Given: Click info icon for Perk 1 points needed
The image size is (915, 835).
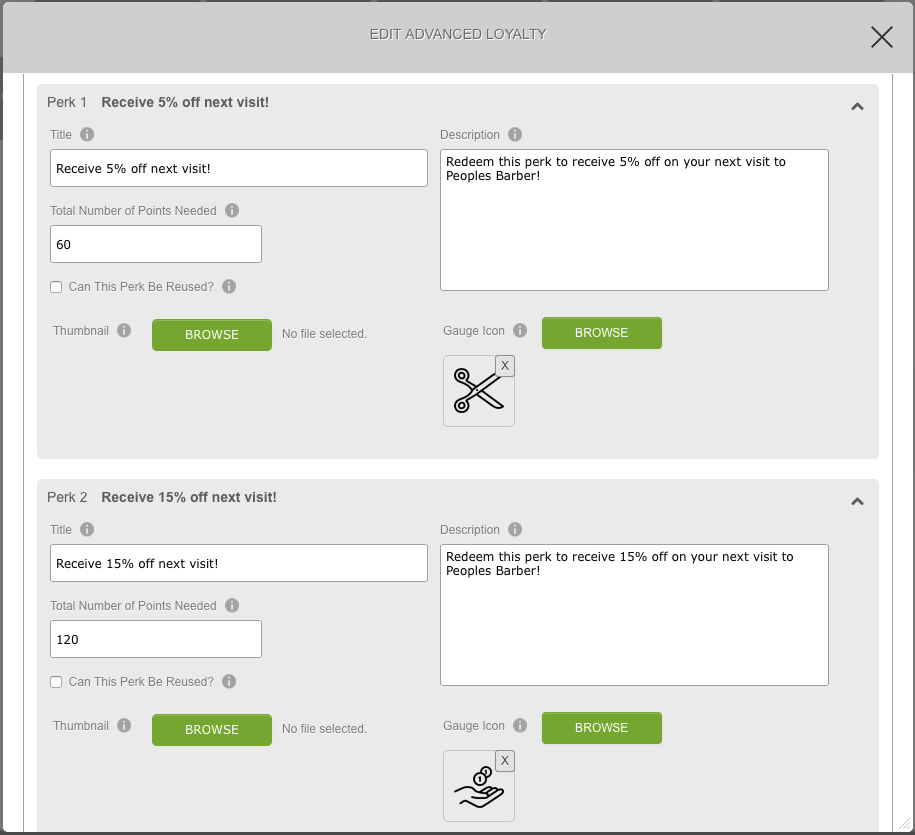Looking at the screenshot, I should pyautogui.click(x=232, y=211).
